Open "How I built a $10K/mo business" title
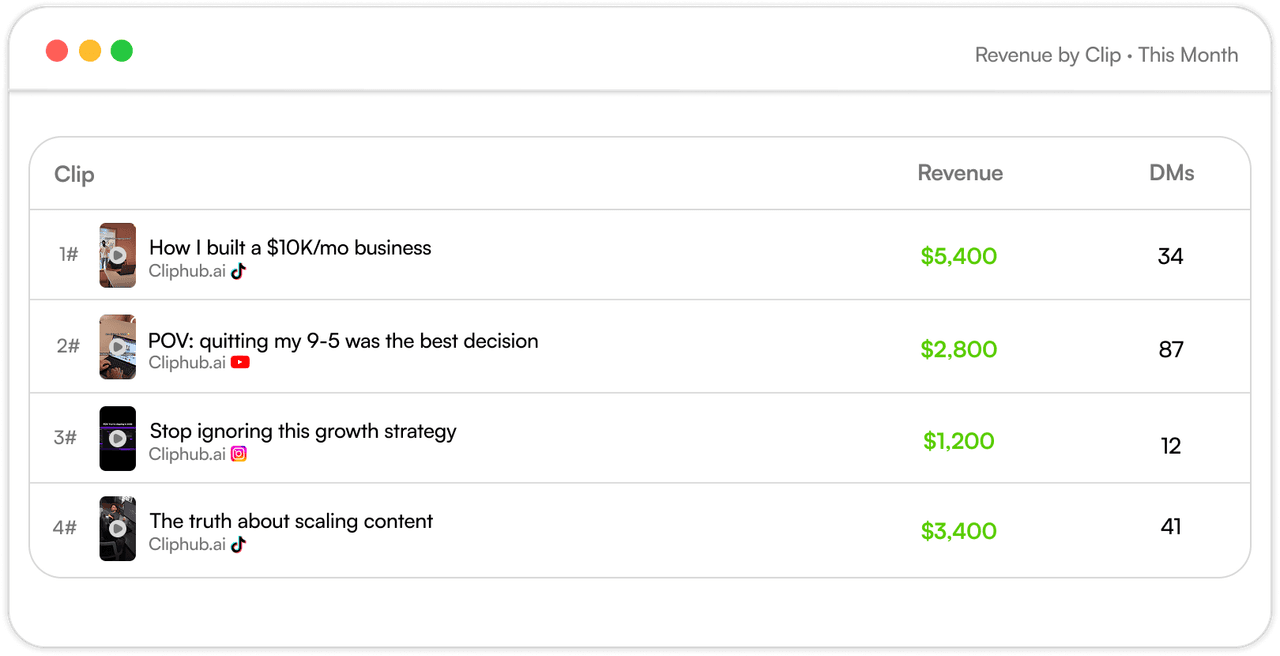 coord(290,248)
